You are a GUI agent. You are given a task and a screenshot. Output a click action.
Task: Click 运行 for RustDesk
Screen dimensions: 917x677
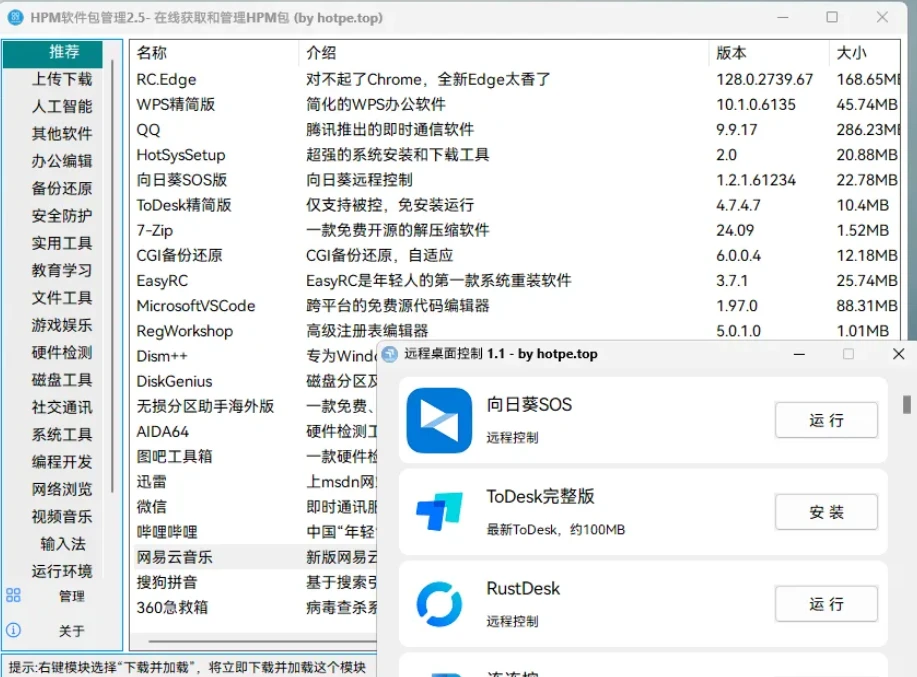point(826,604)
